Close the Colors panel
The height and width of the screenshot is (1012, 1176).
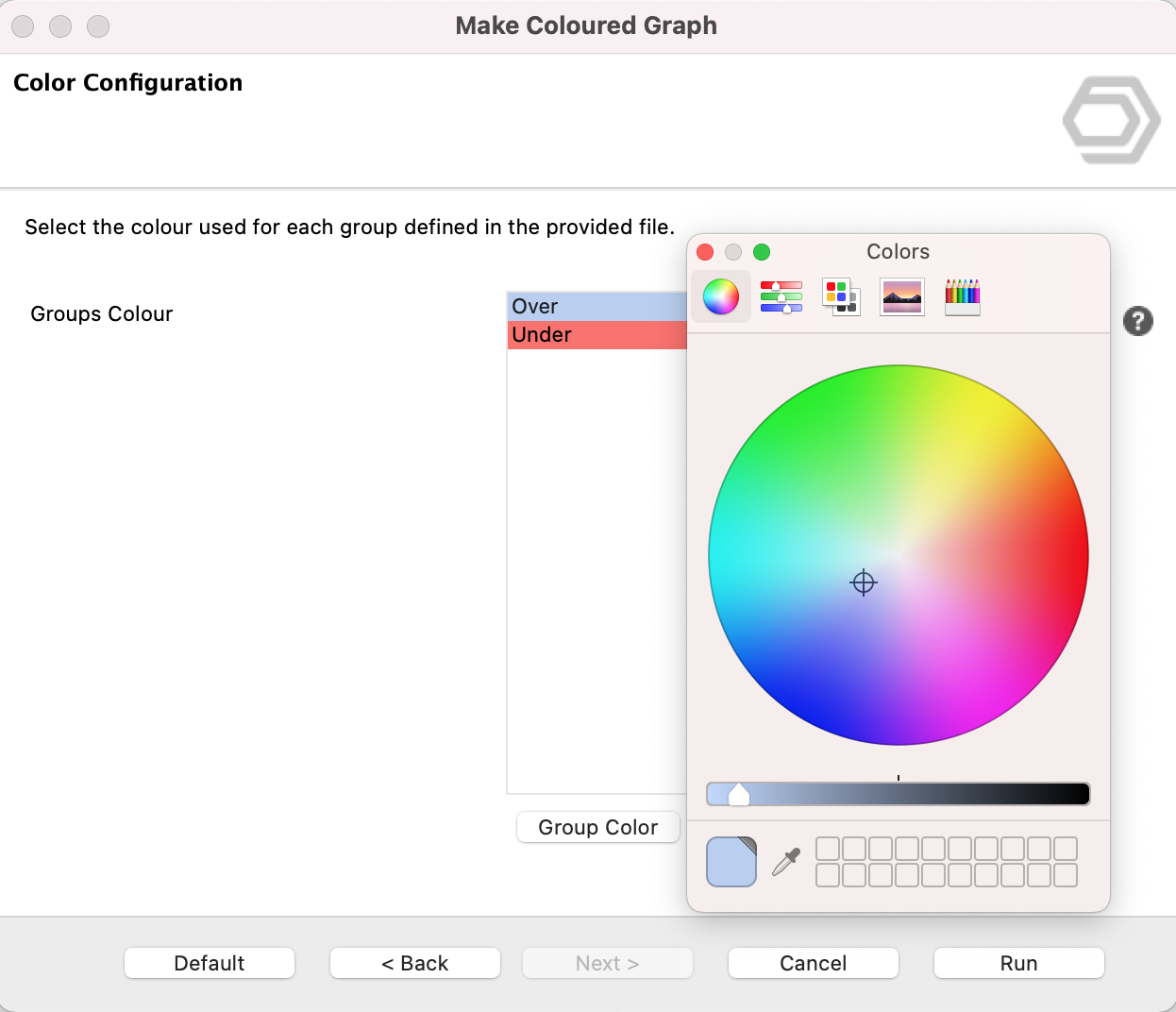(x=705, y=252)
